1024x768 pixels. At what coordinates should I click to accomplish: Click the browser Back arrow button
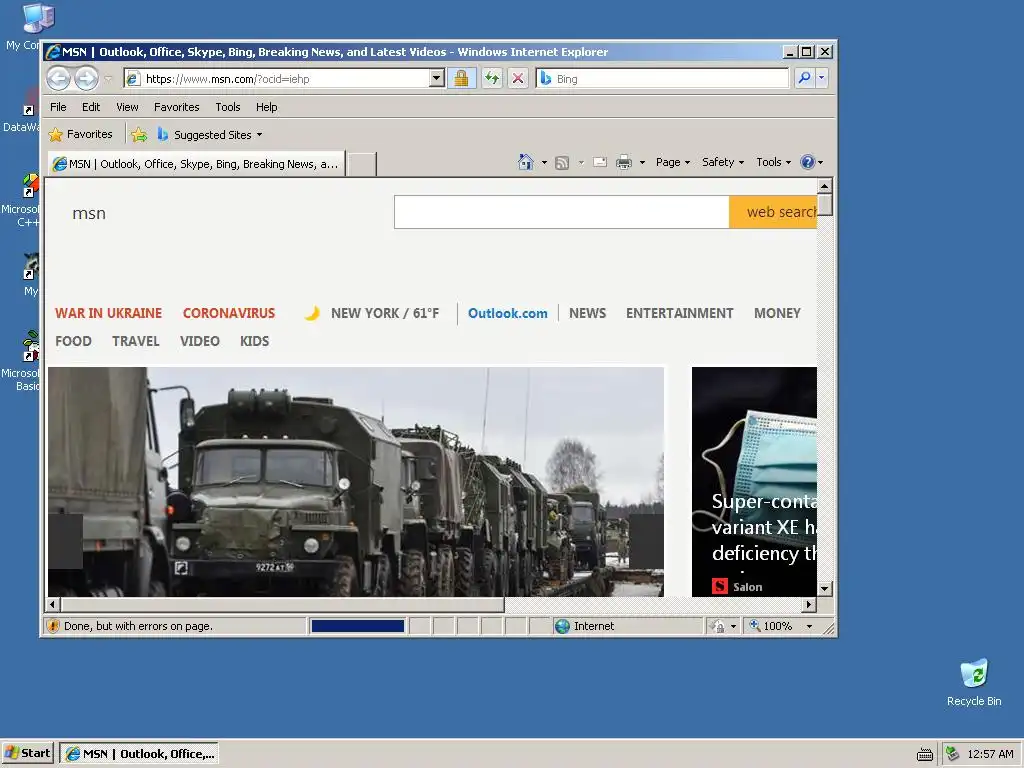[58, 79]
